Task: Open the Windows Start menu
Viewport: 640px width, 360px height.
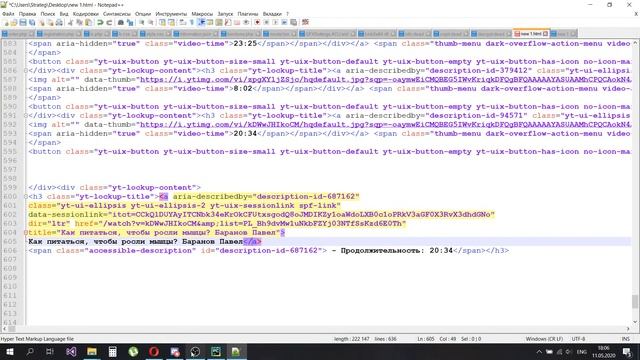Action: [x=9, y=351]
